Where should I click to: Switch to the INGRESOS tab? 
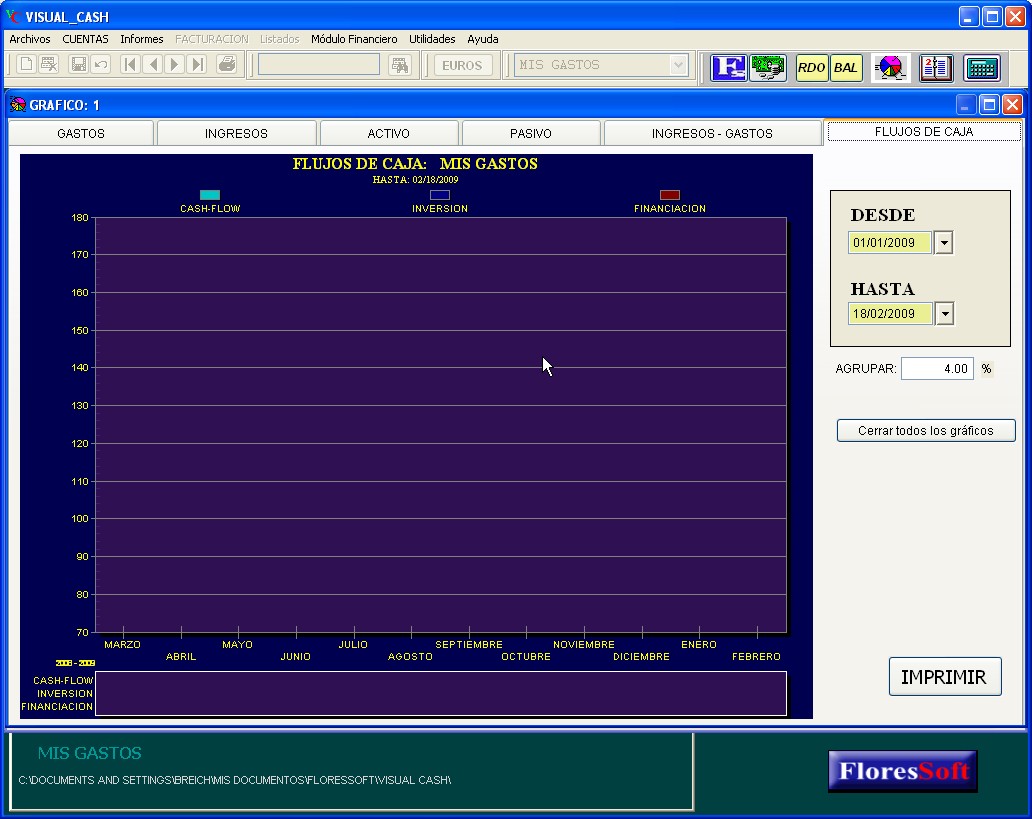pos(236,133)
